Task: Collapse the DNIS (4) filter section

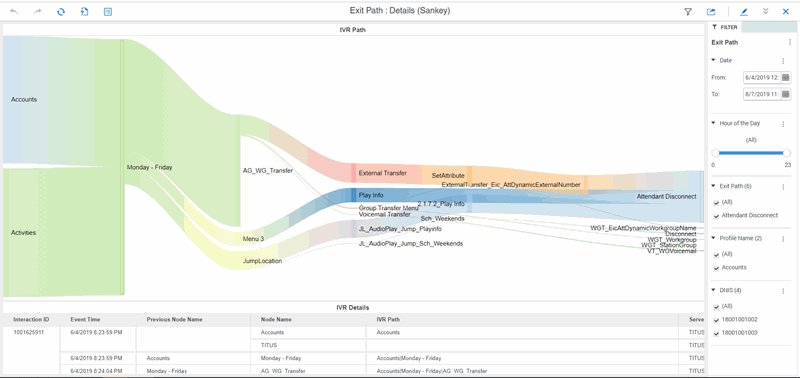Action: 714,290
